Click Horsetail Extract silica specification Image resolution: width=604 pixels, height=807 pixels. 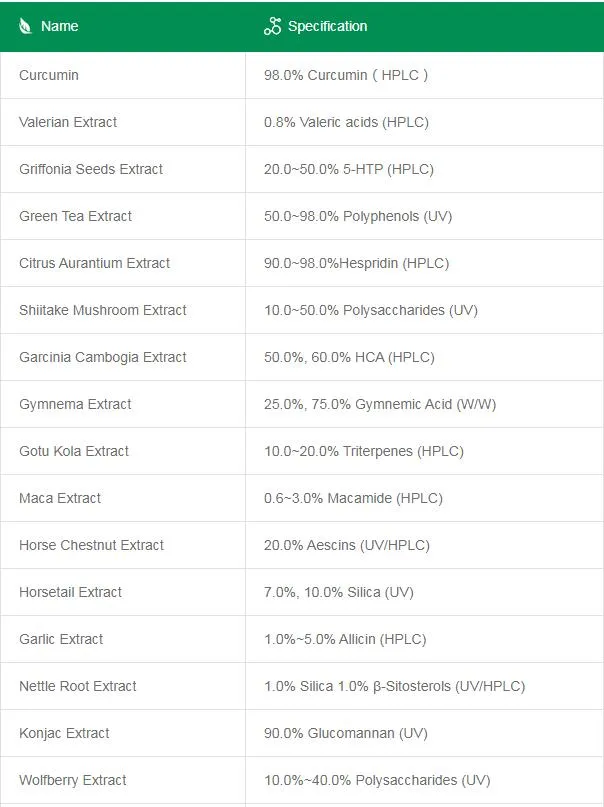[338, 592]
